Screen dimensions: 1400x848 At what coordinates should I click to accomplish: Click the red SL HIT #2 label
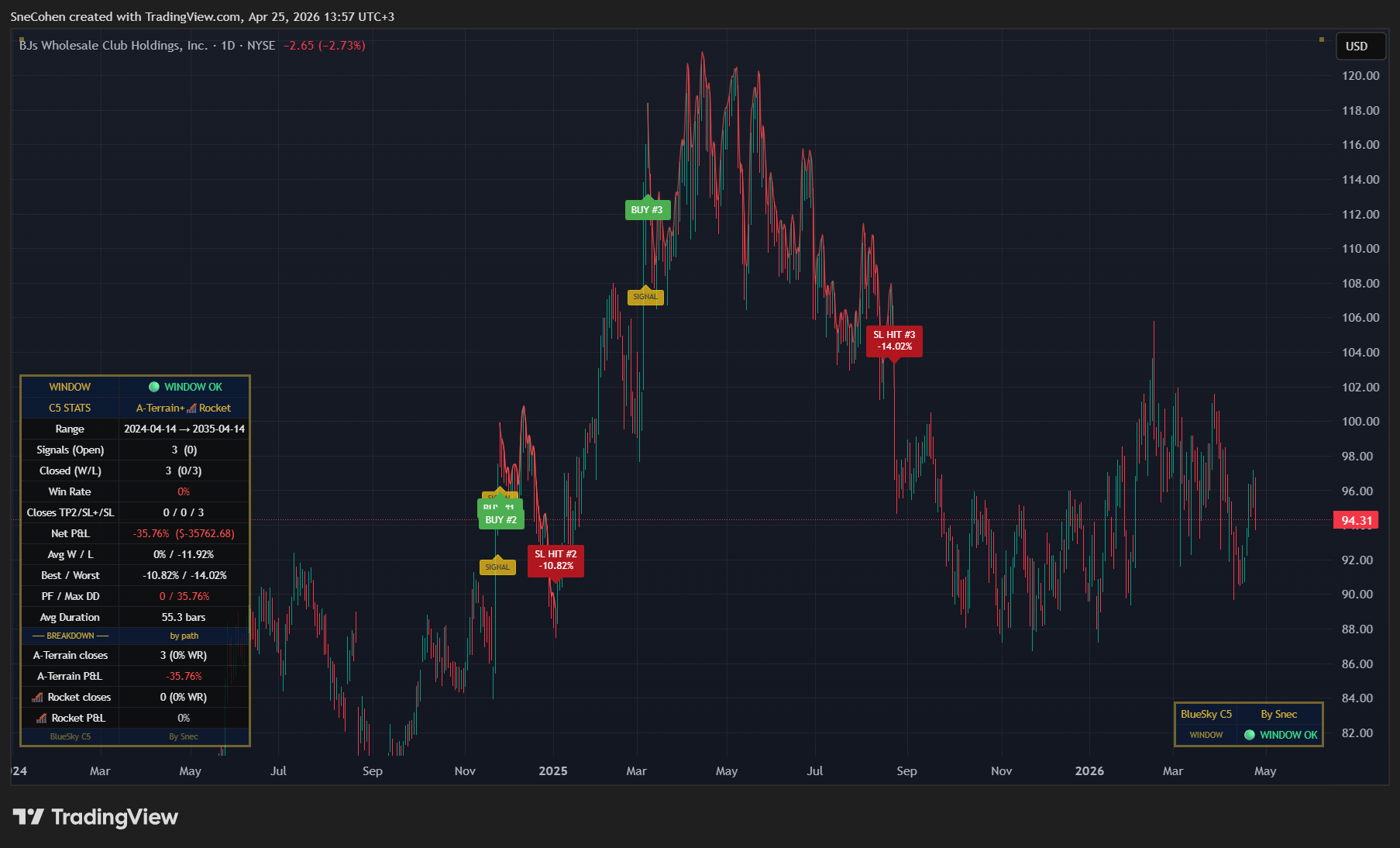(x=556, y=560)
